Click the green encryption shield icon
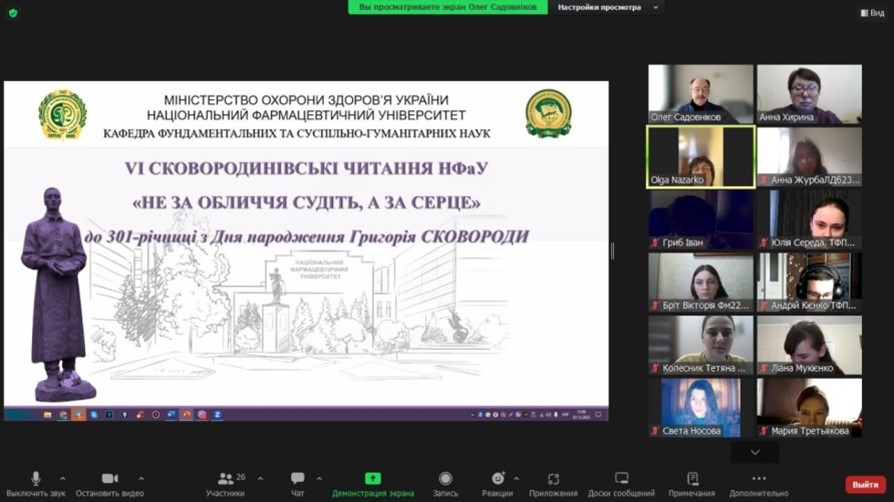 [x=13, y=13]
